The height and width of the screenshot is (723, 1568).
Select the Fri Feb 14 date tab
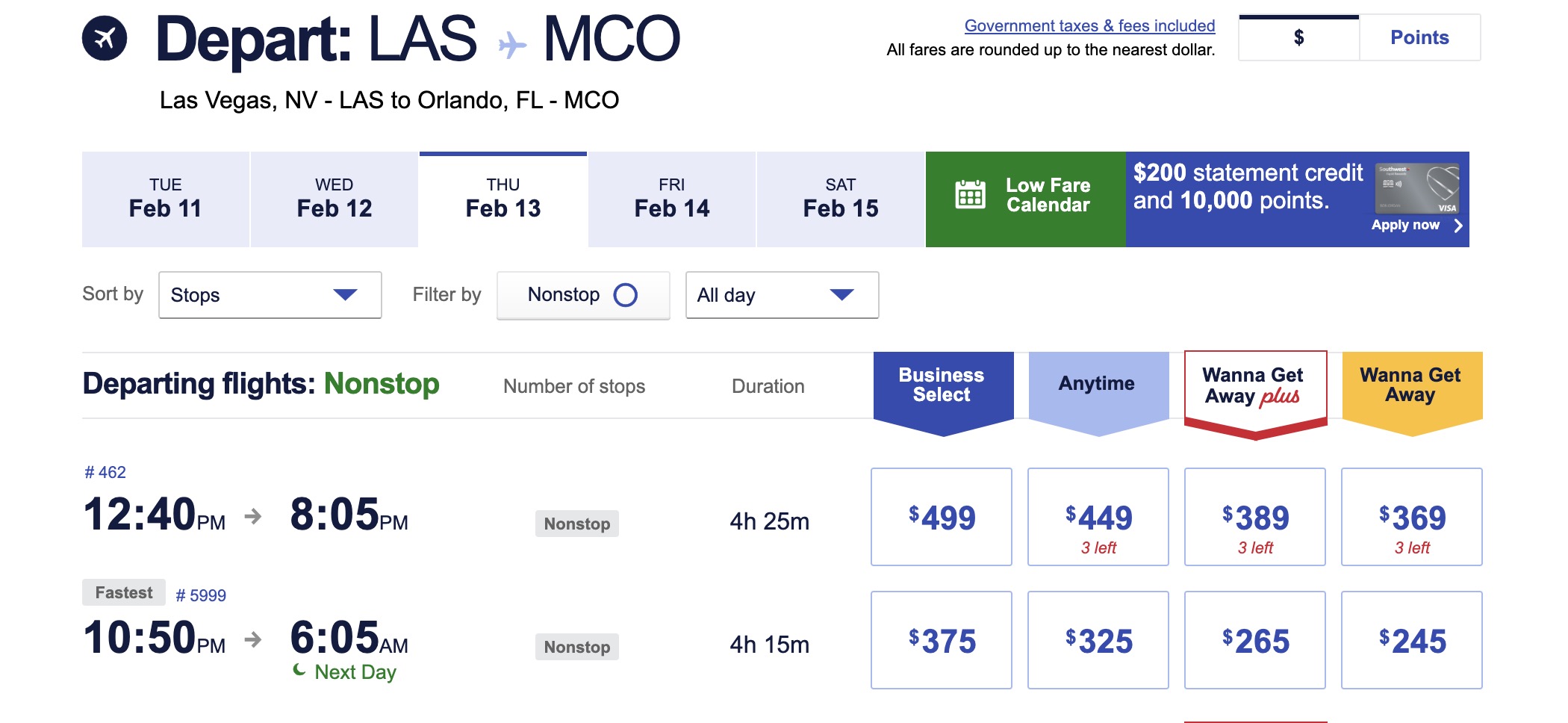671,198
